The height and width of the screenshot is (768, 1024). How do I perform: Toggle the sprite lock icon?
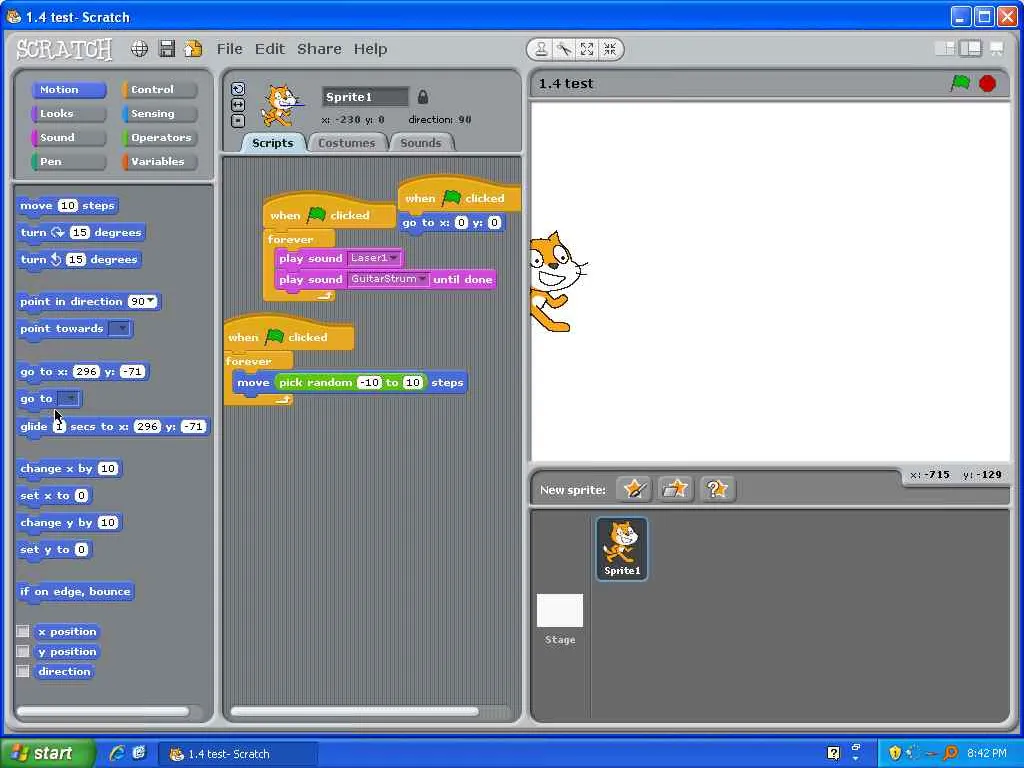tap(423, 97)
